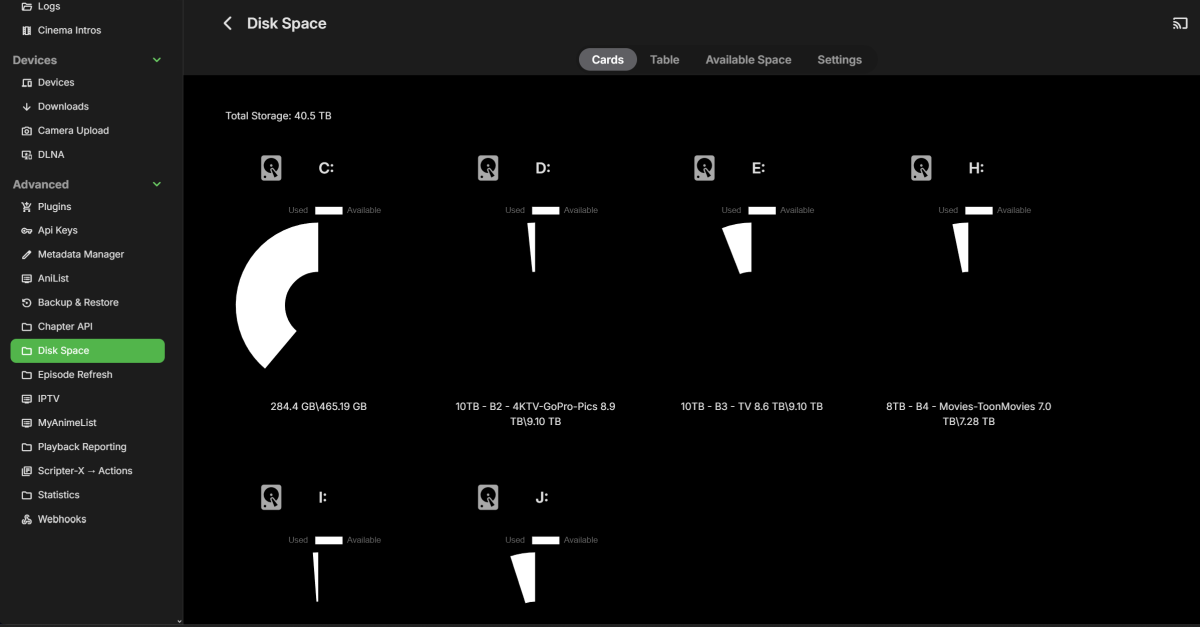Image resolution: width=1200 pixels, height=627 pixels.
Task: Switch to the Available Space tab
Action: tap(748, 60)
